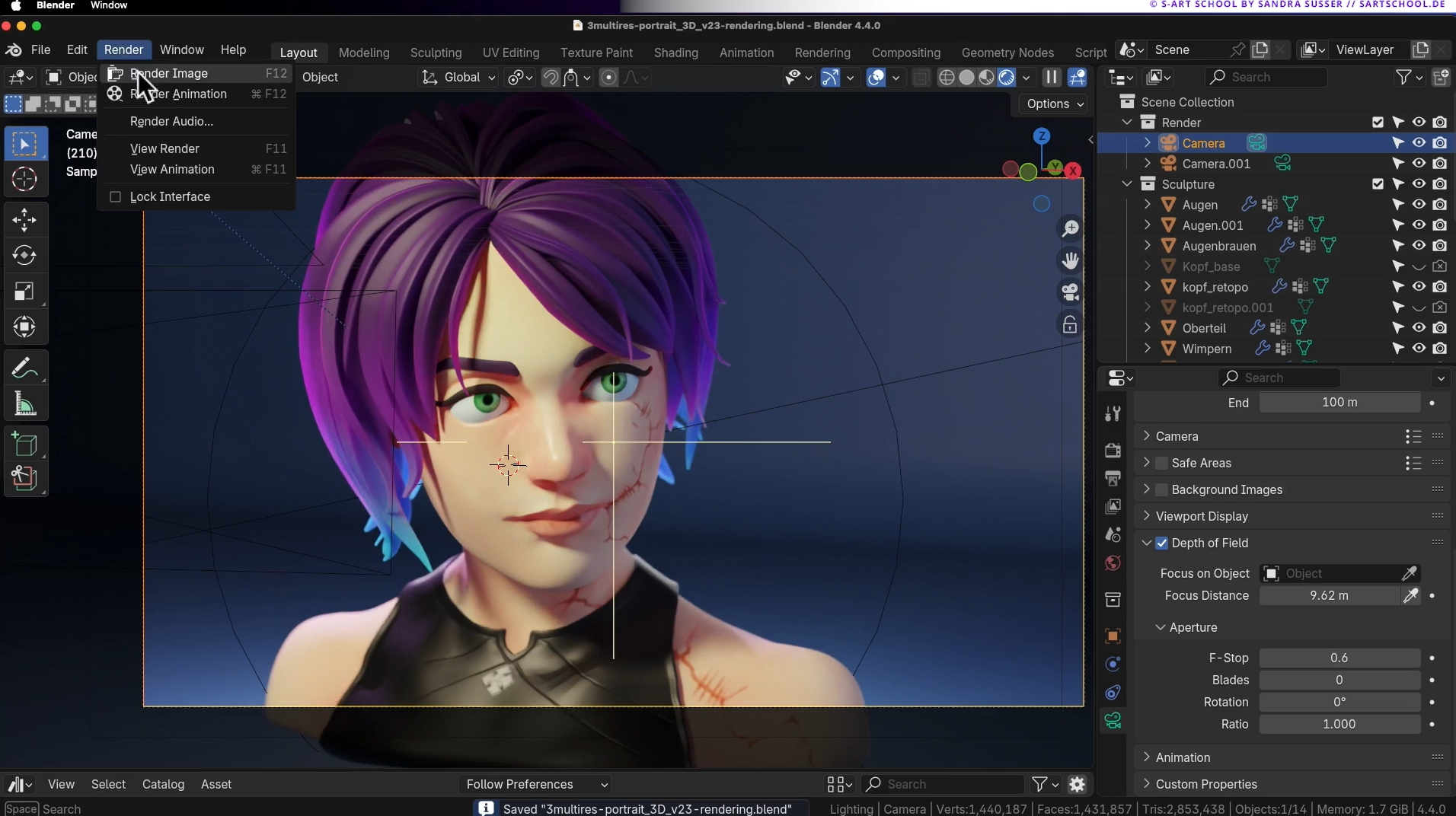Activate the Select Box tool
Image resolution: width=1456 pixels, height=816 pixels.
tap(24, 144)
